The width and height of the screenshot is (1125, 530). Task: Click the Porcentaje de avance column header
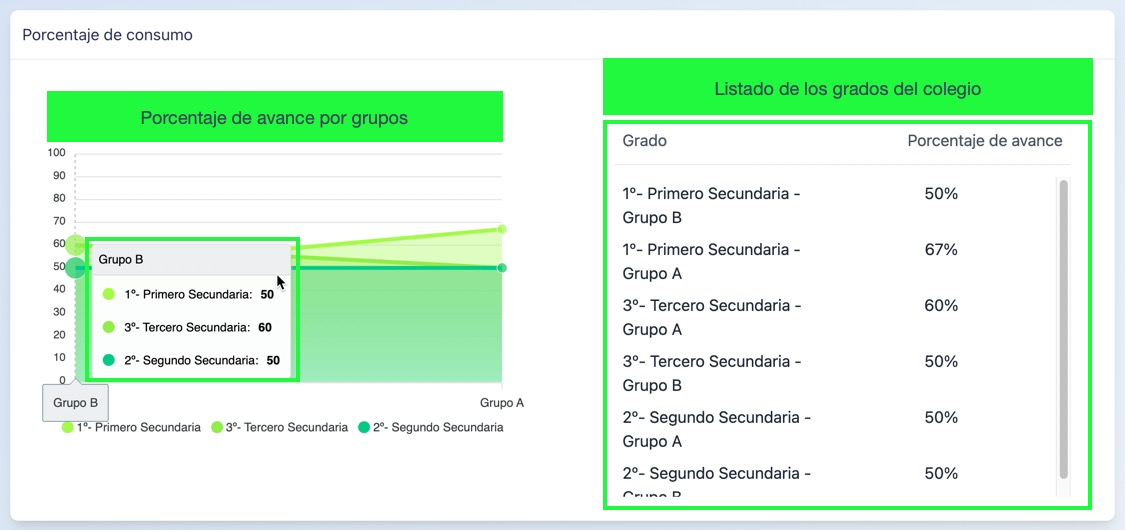click(984, 141)
